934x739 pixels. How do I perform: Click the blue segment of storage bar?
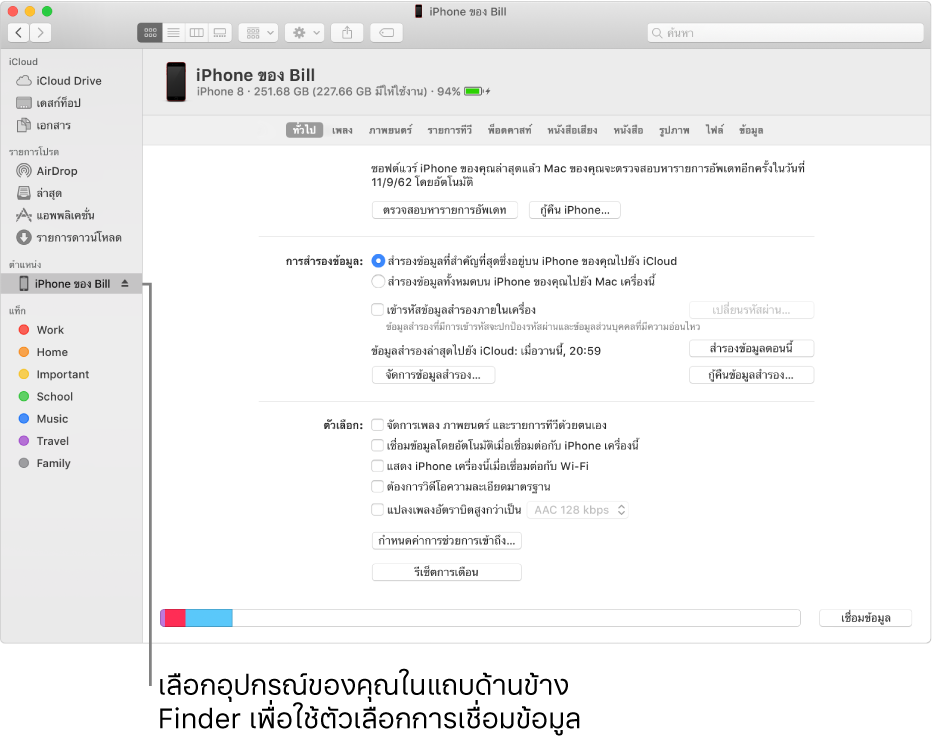click(x=209, y=618)
